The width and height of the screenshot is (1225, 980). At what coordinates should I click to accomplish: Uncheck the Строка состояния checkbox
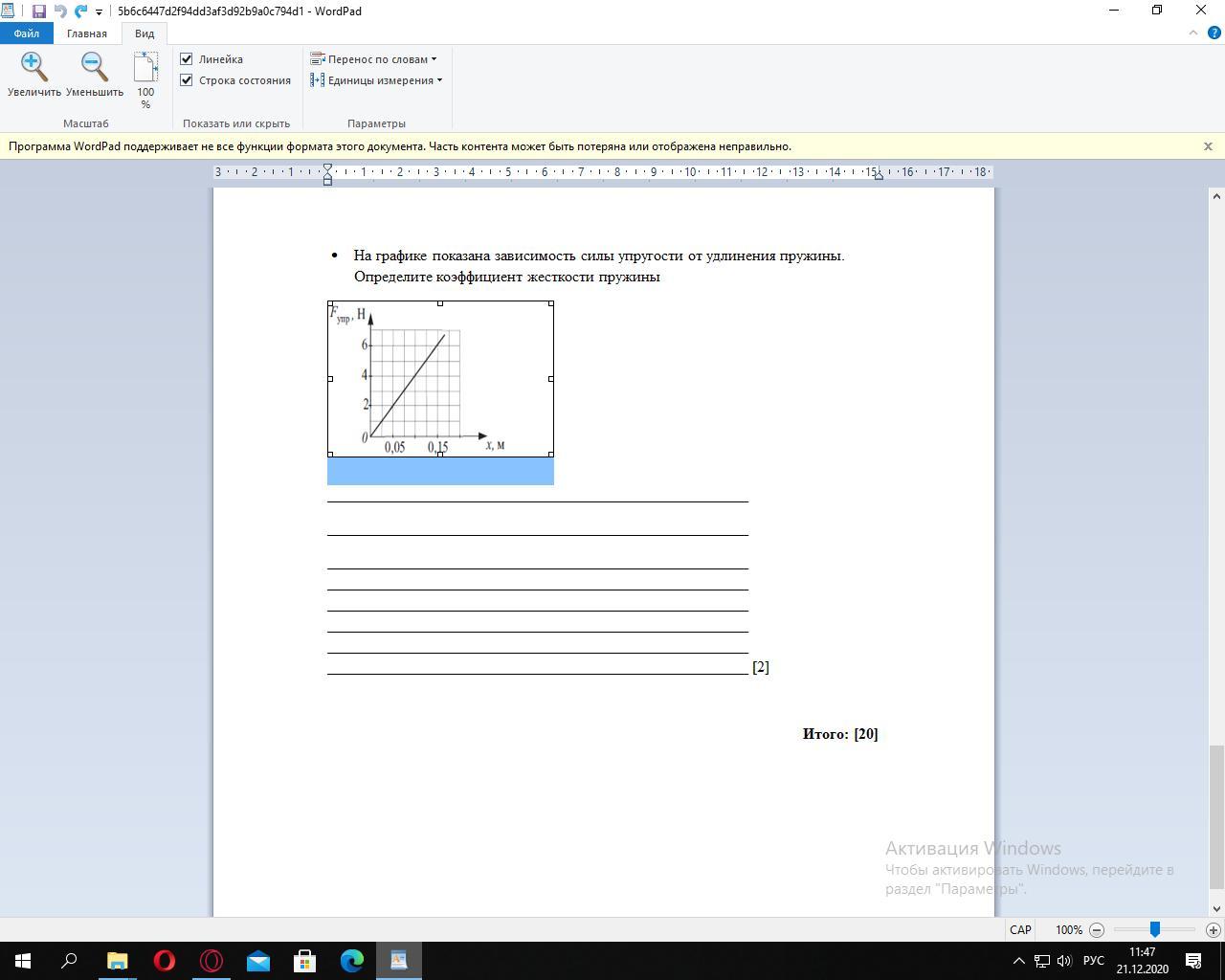click(x=187, y=80)
